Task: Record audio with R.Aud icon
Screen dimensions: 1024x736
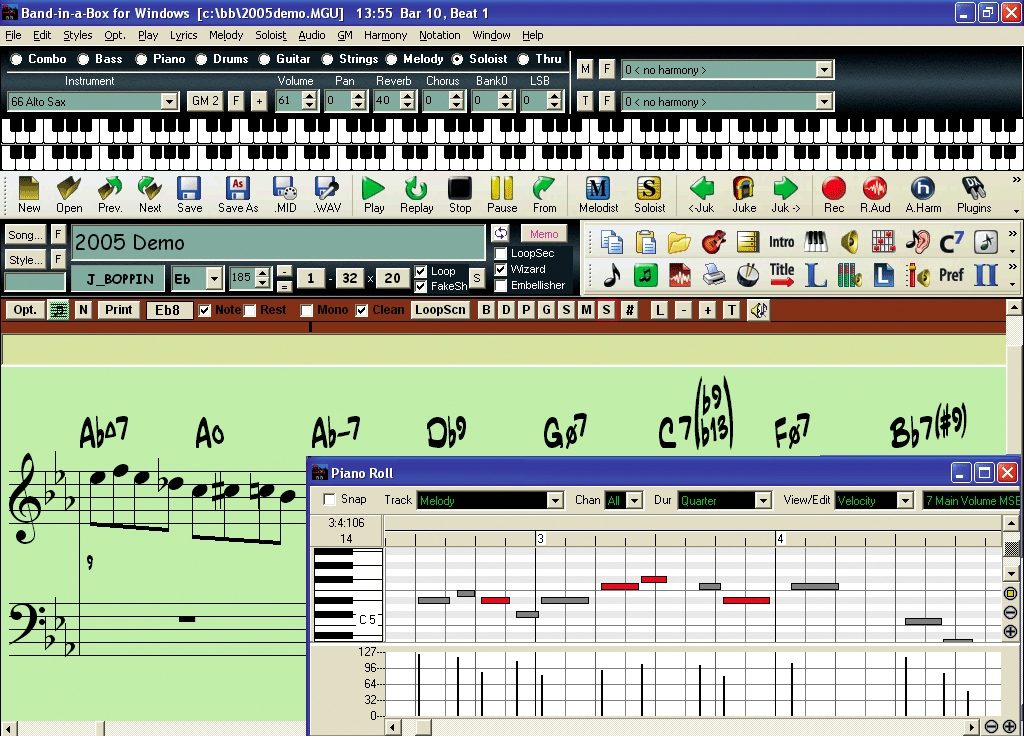Action: (x=875, y=195)
